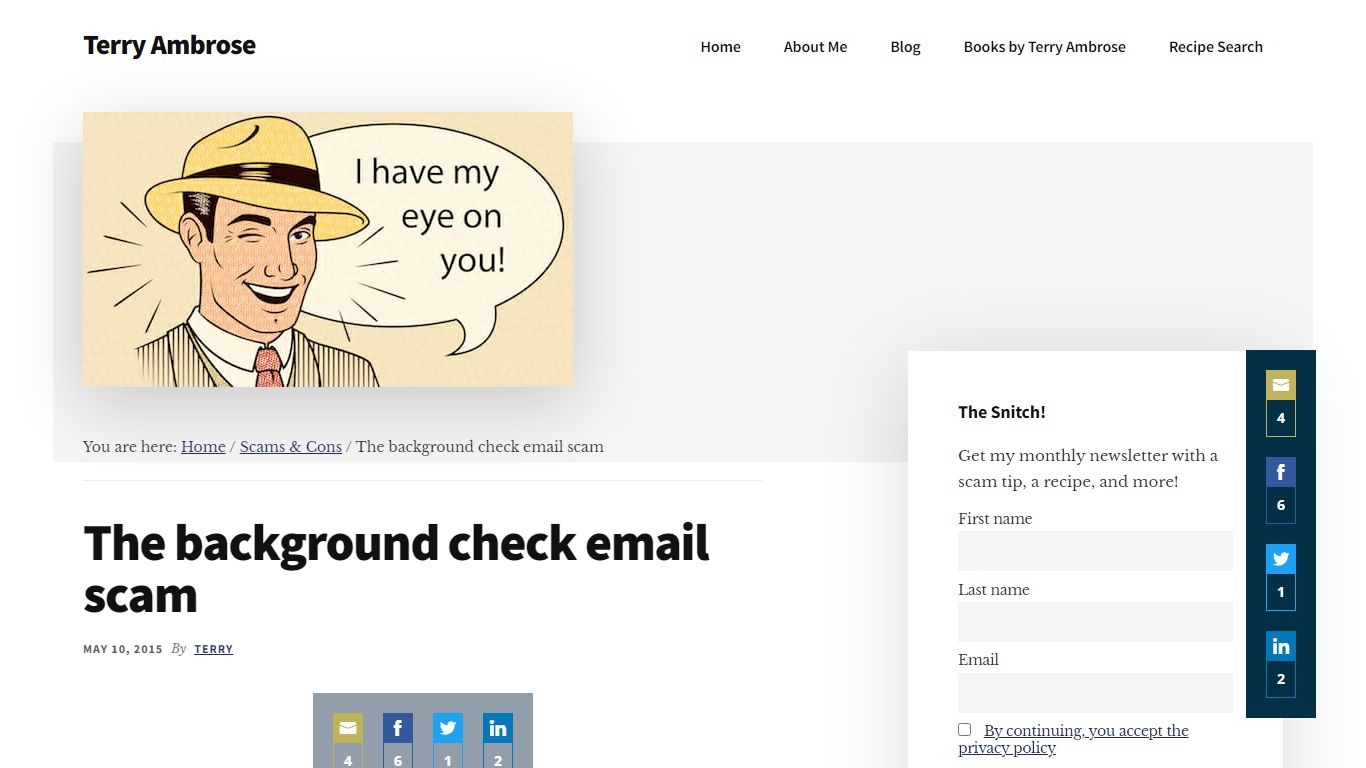Open the Recipe Search menu item
The height and width of the screenshot is (768, 1366).
(x=1215, y=47)
